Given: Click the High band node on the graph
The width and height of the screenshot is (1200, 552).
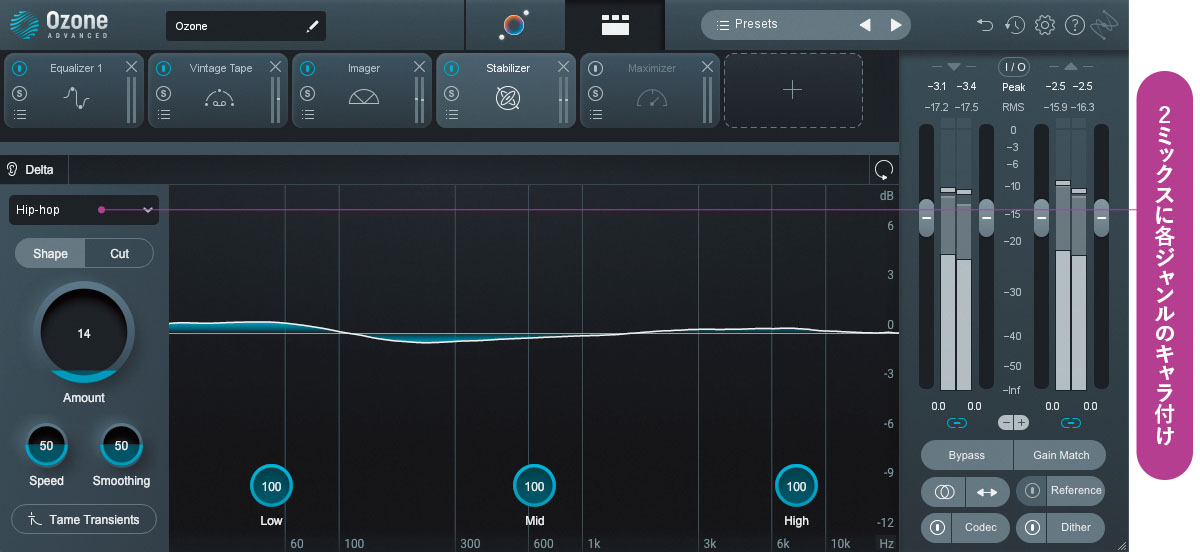Looking at the screenshot, I should (796, 486).
